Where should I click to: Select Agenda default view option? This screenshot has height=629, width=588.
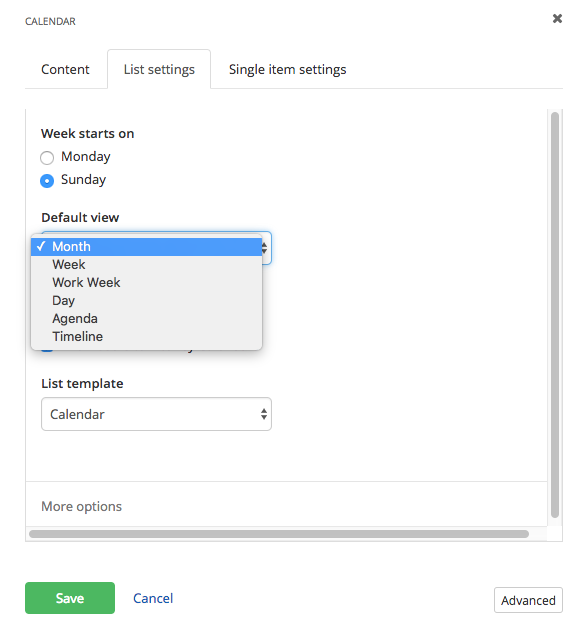146,319
